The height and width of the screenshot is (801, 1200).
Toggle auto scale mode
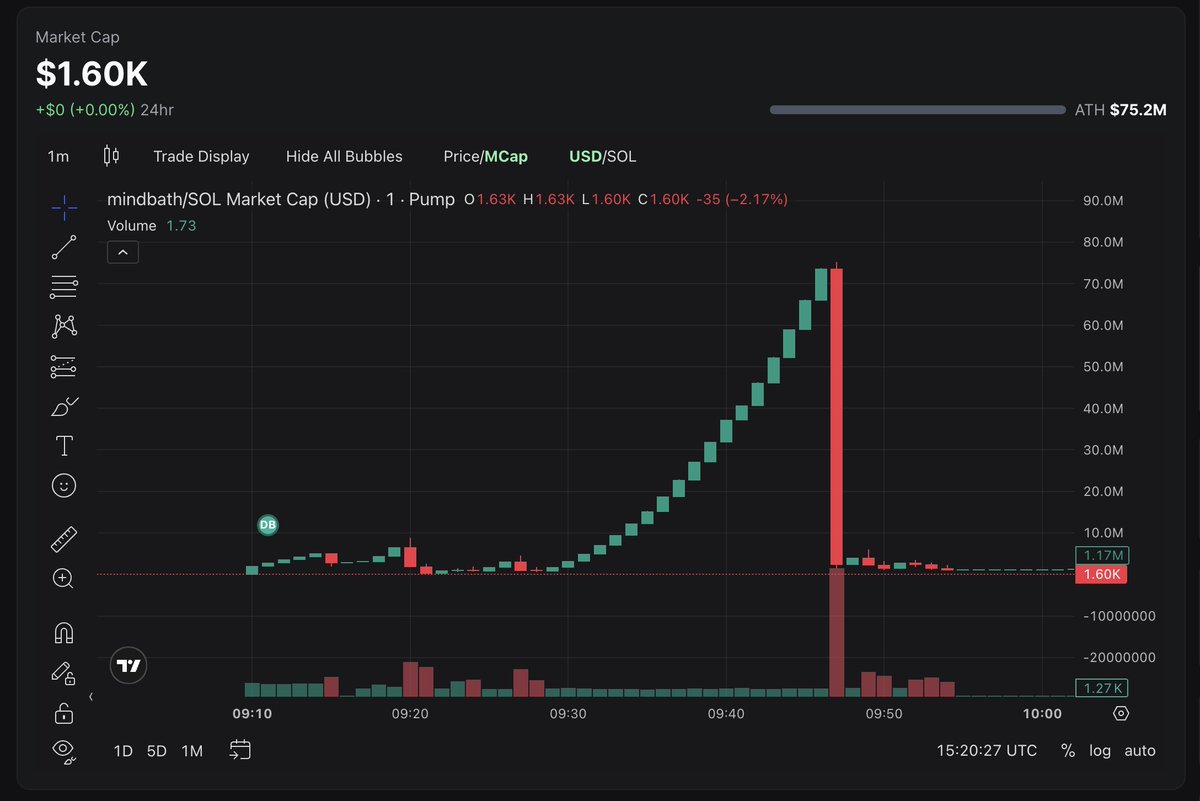(x=1140, y=750)
